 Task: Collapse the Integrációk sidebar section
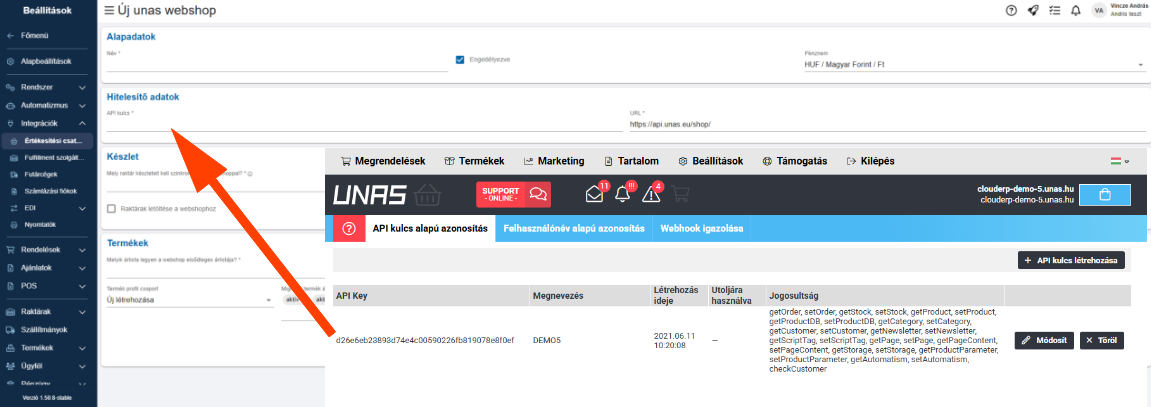click(x=48, y=123)
